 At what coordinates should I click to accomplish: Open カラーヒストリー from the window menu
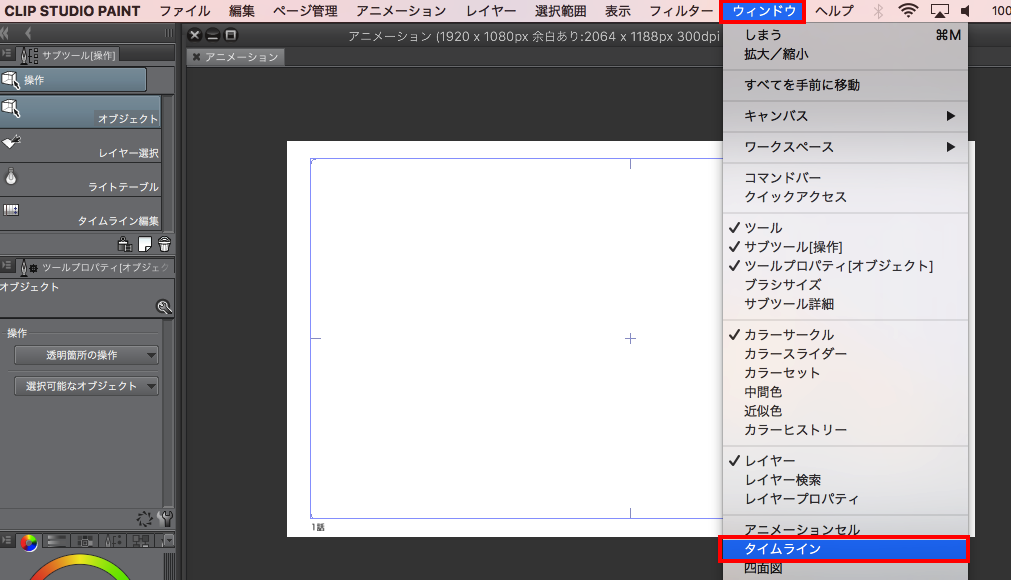pyautogui.click(x=845, y=430)
